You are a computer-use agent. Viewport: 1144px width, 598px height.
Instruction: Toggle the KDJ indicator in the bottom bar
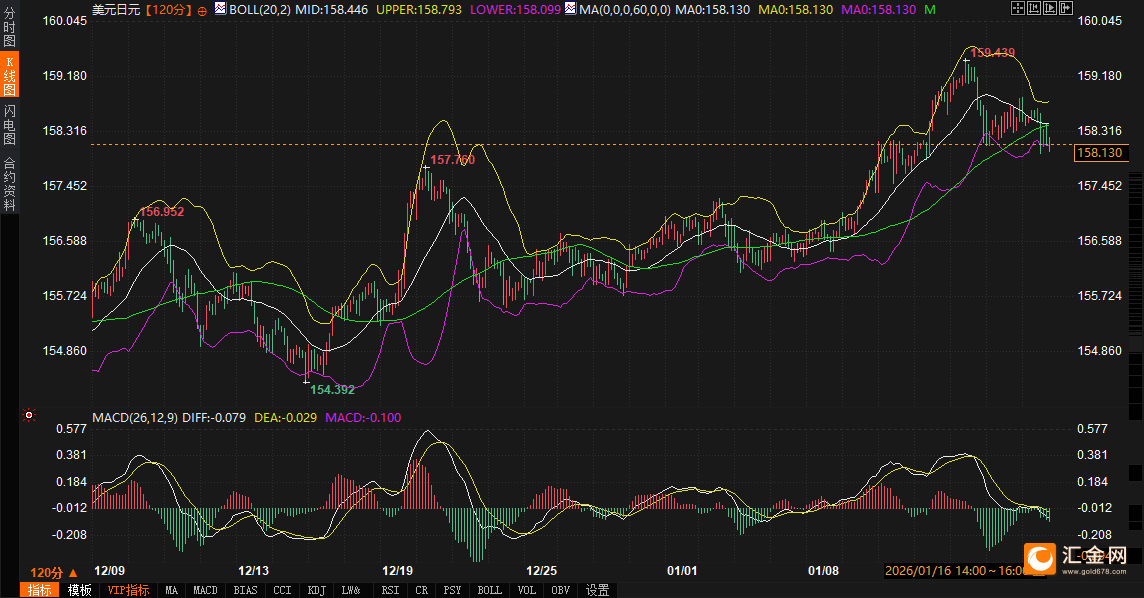(x=316, y=590)
